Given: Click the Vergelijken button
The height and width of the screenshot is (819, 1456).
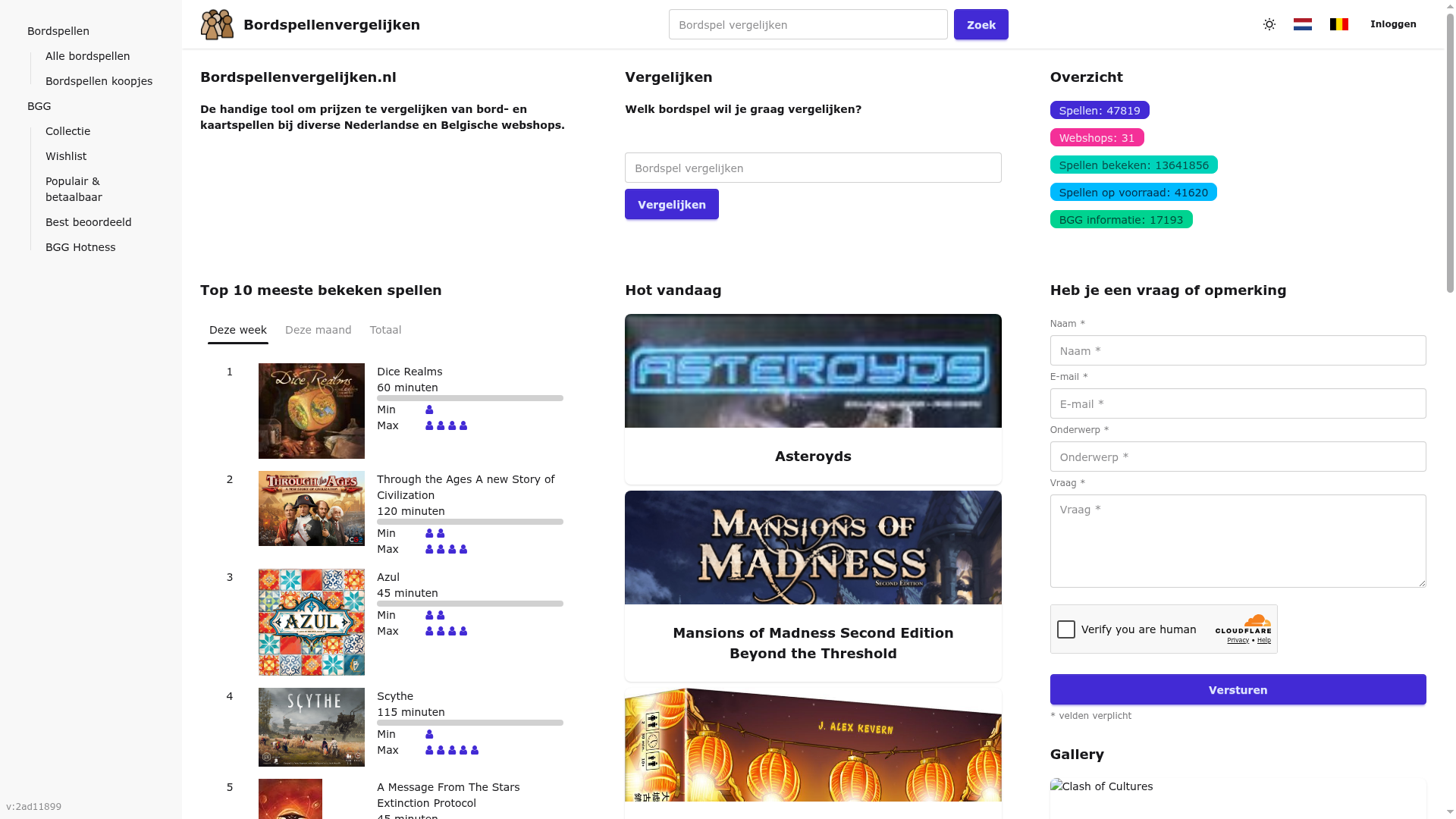Looking at the screenshot, I should tap(672, 204).
